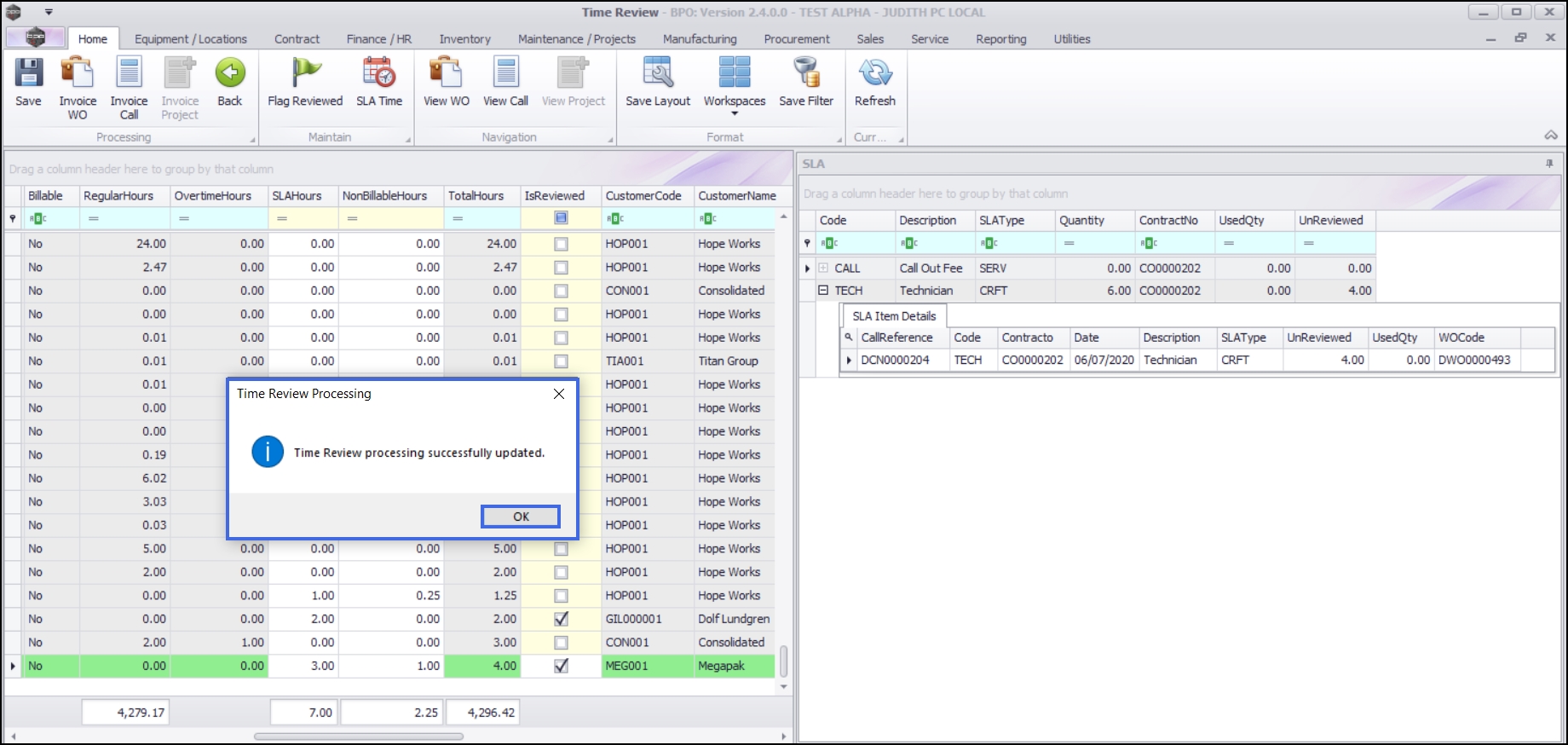The image size is (1568, 745).
Task: Switch to the Reporting ribbon tab
Action: 1000,39
